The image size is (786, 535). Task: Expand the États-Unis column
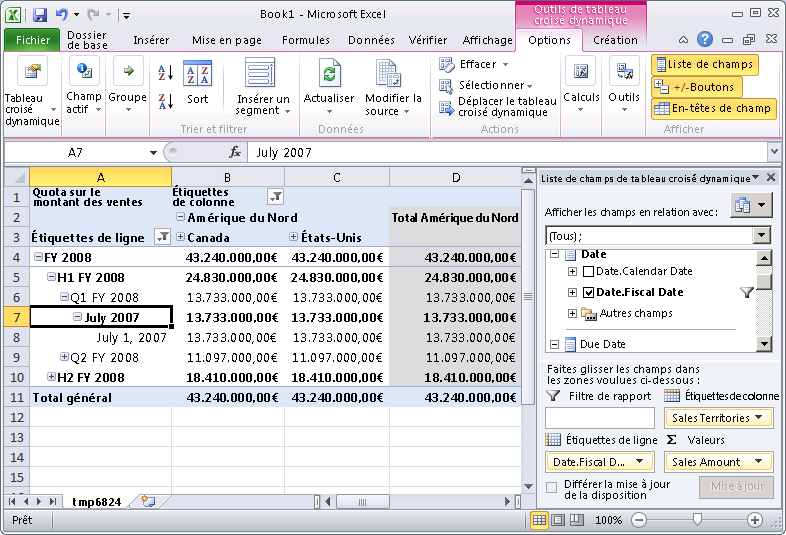pos(294,237)
